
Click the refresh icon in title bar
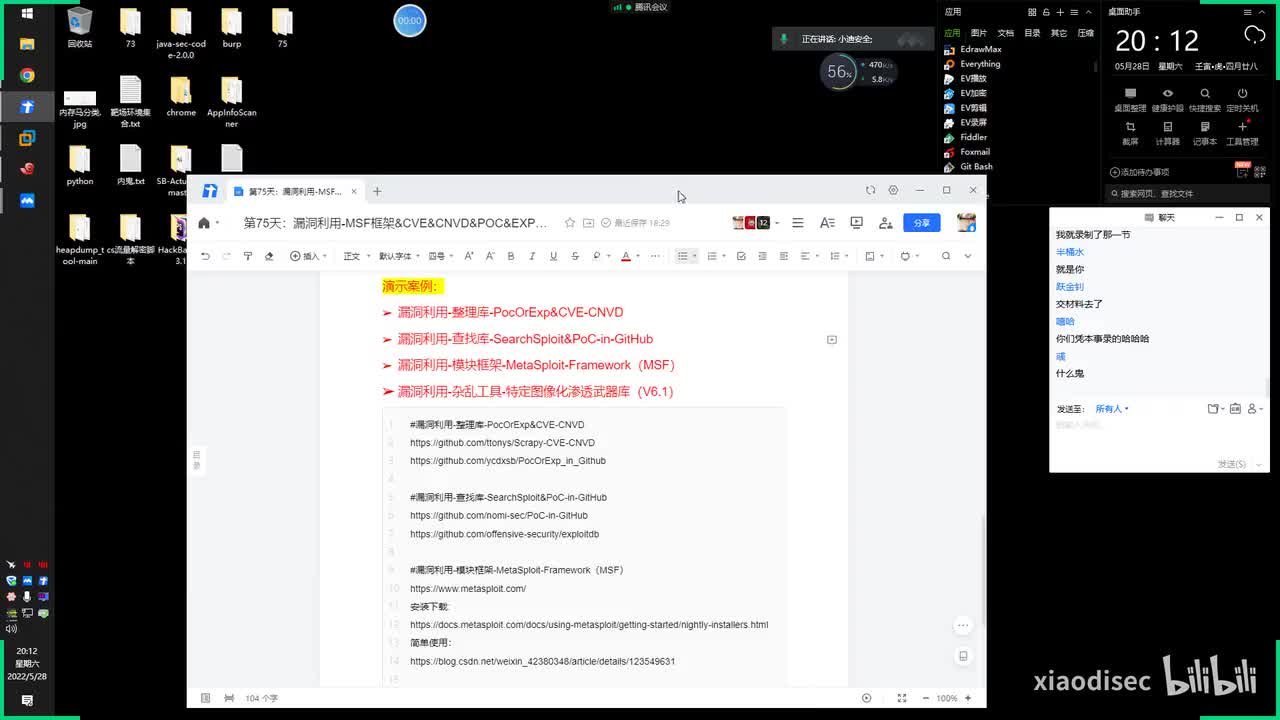870,190
